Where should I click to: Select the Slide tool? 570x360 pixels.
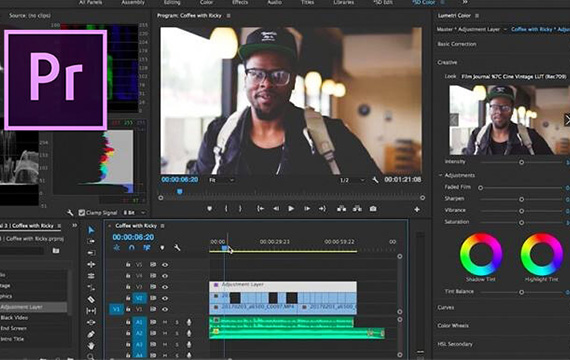(x=91, y=322)
